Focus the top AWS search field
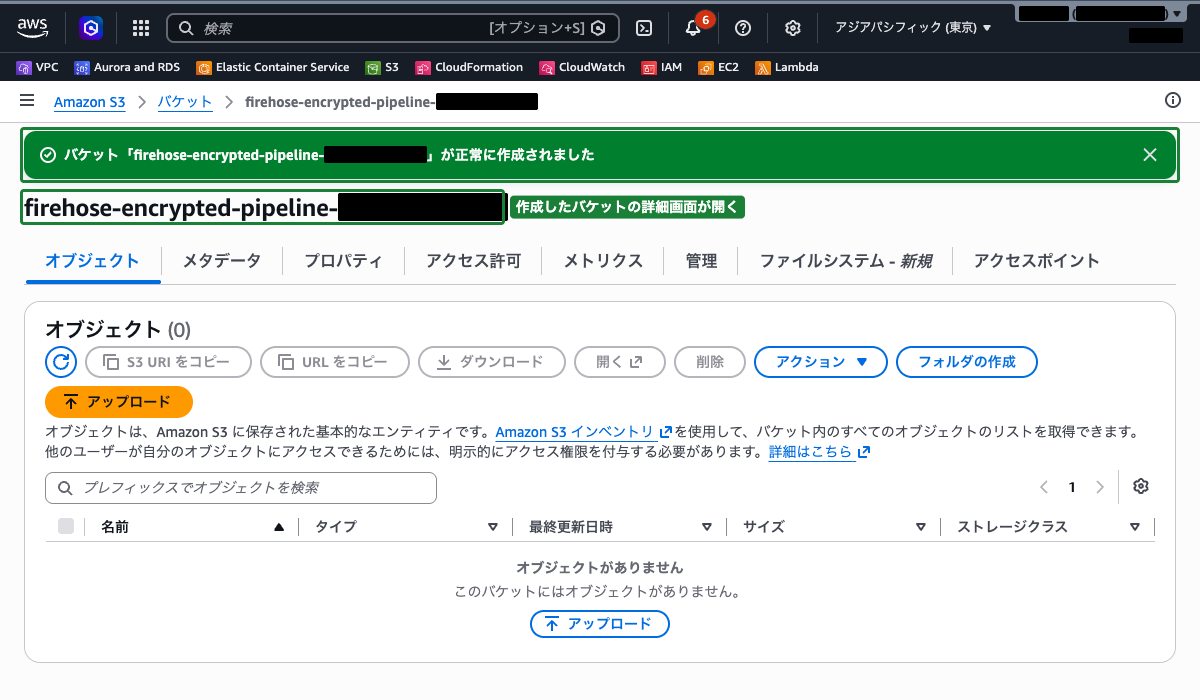Screen dimensions: 1200x700 393,28
